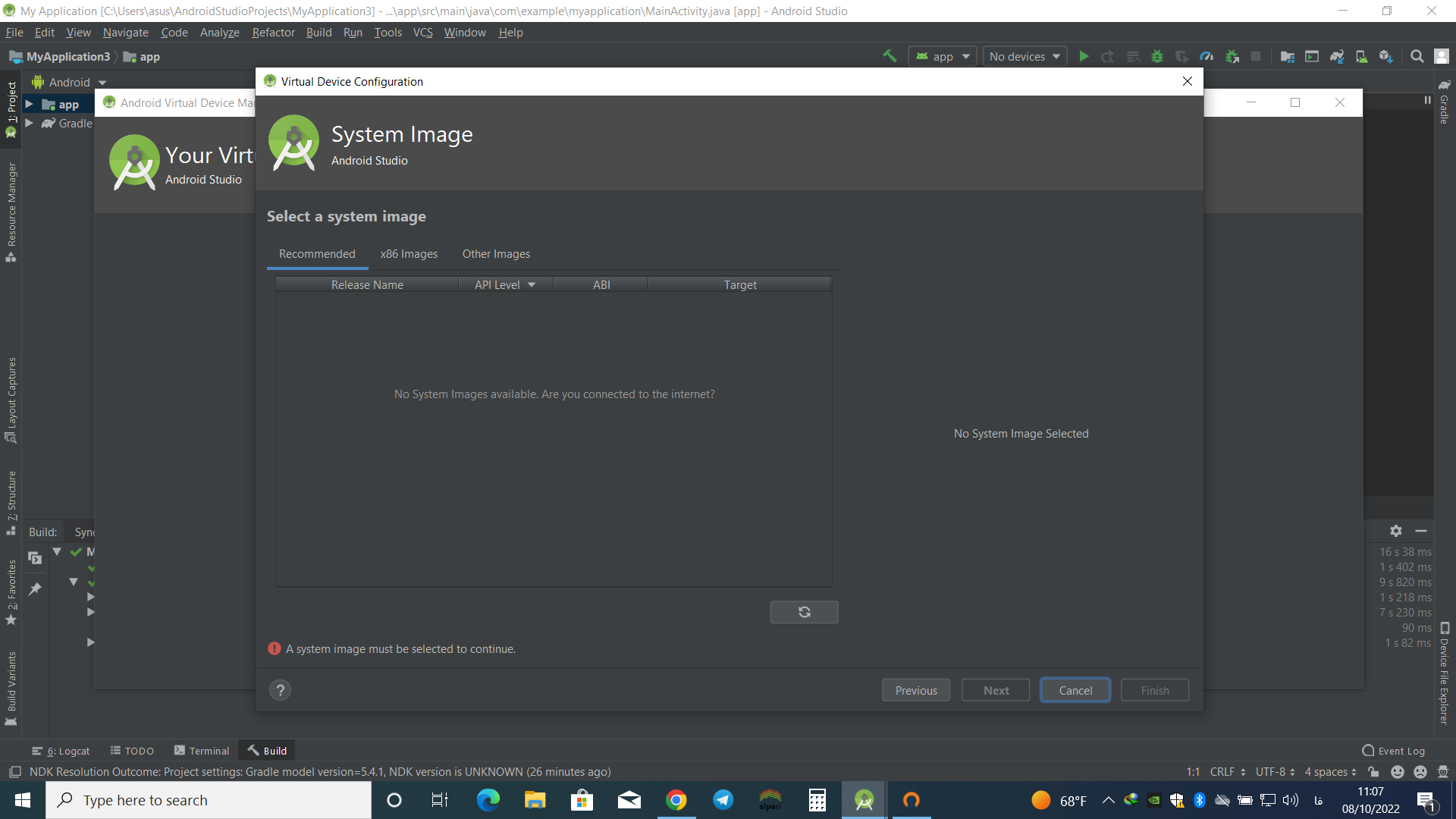Select the Recommended tab
Viewport: 1456px width, 819px height.
(316, 253)
